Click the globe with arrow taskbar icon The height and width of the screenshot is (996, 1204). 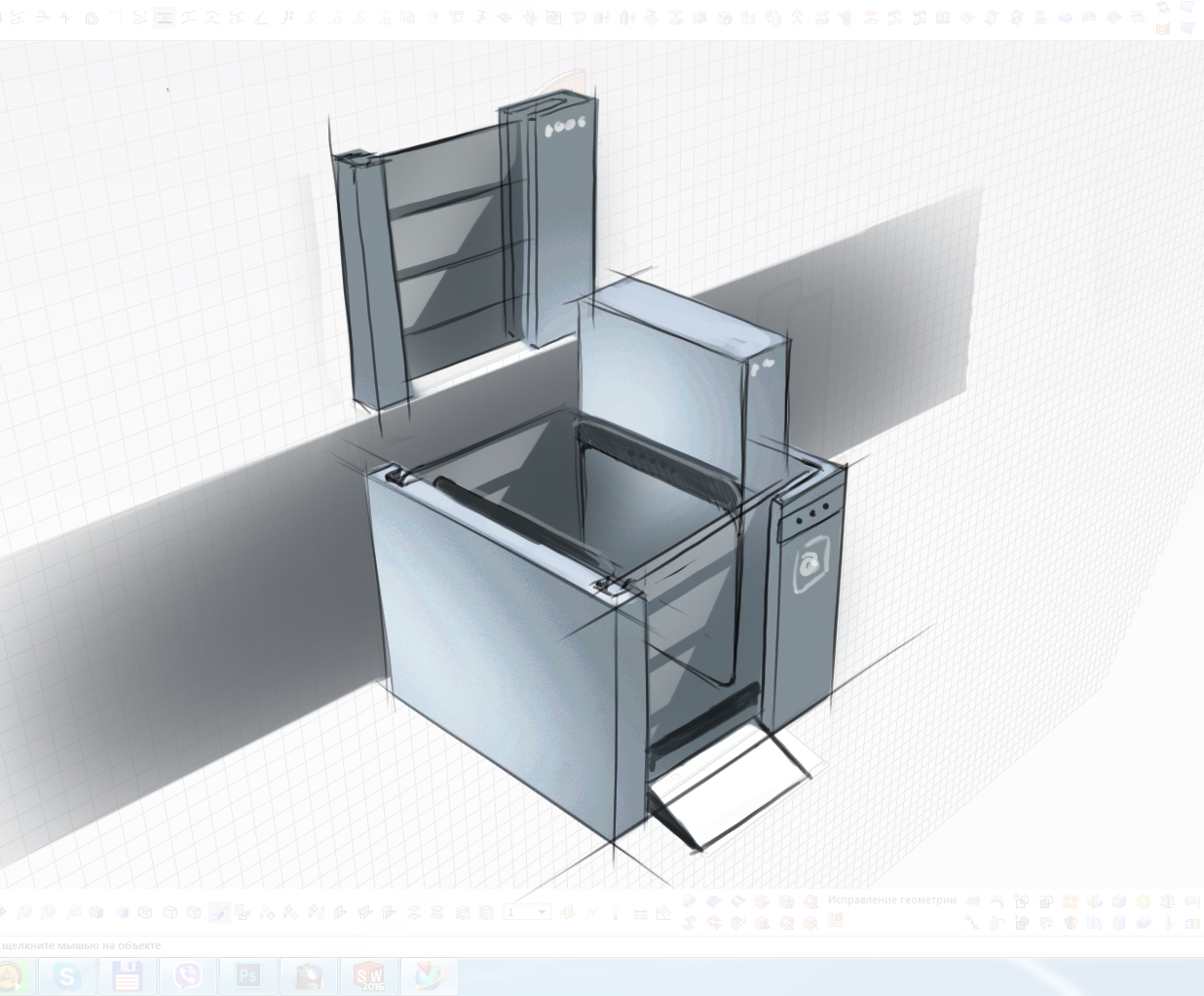pyautogui.click(x=429, y=976)
